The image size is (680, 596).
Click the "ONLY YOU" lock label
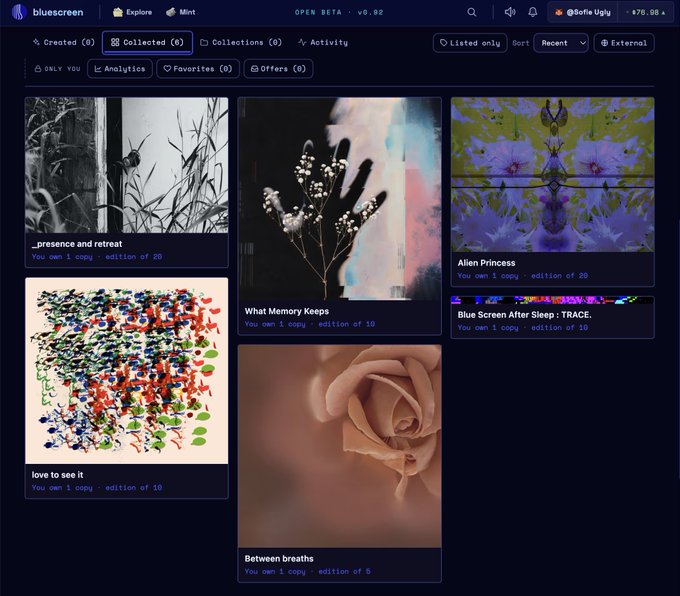[x=57, y=69]
